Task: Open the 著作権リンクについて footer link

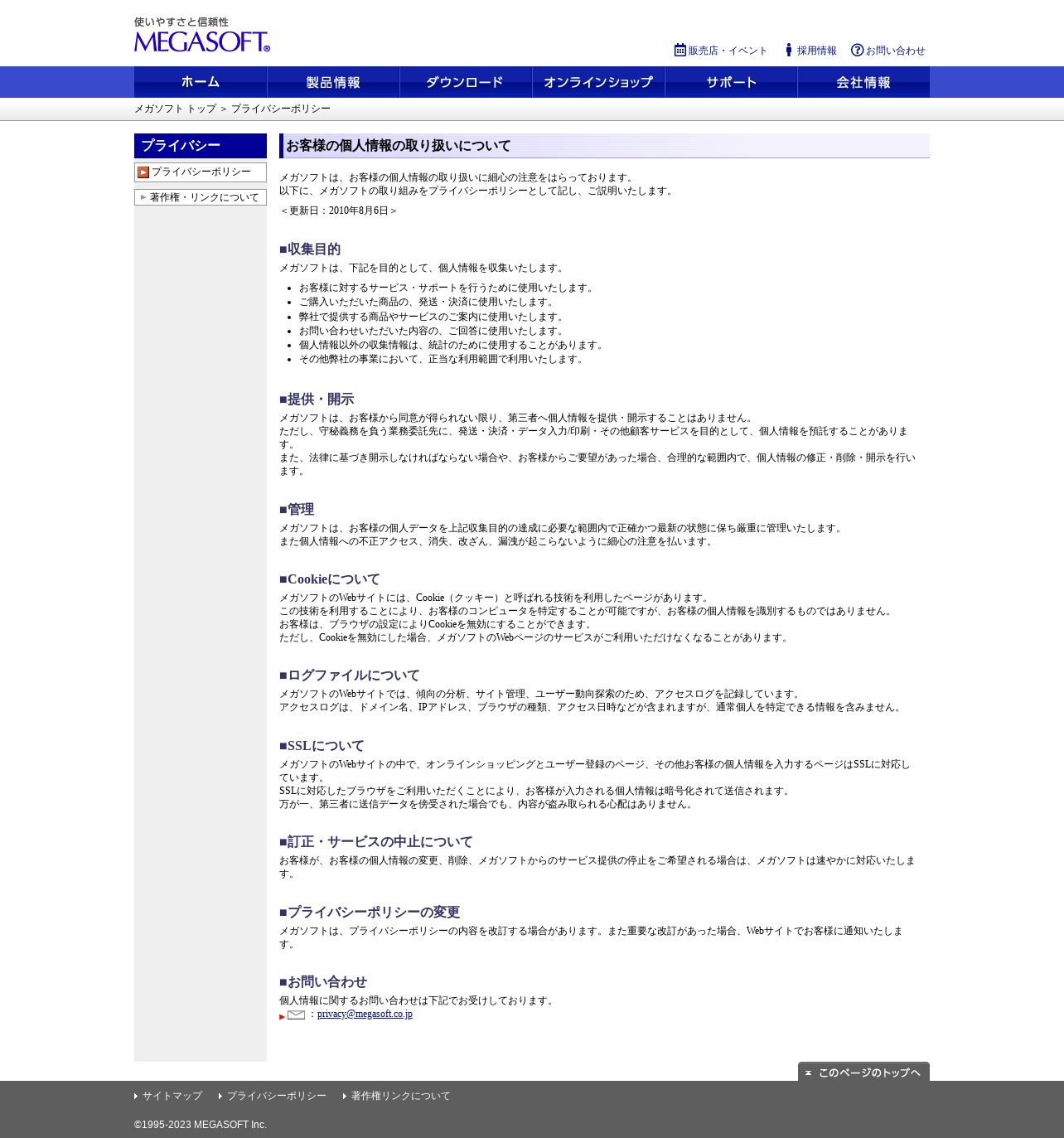Action: 400,1096
